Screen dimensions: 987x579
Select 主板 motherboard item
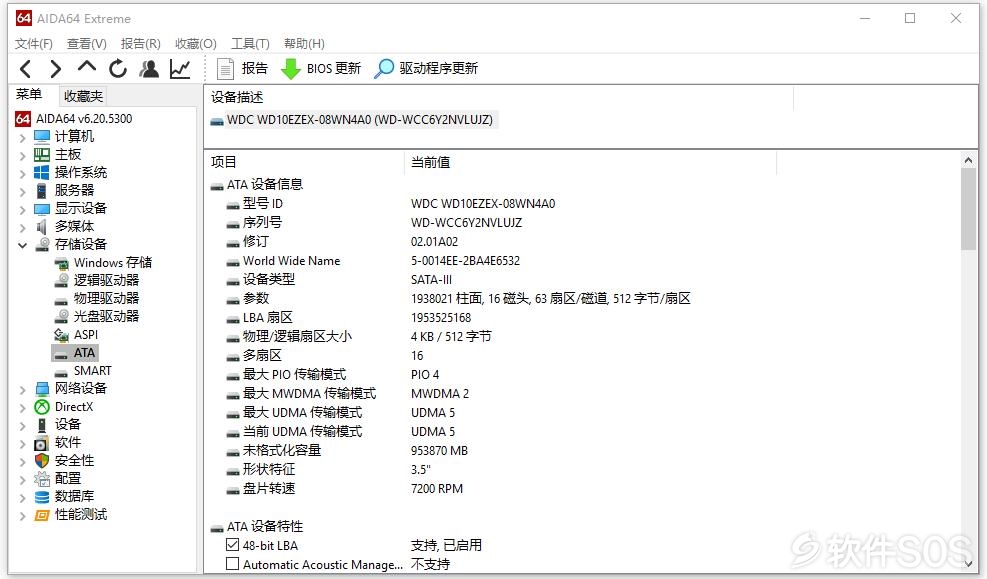[67, 154]
